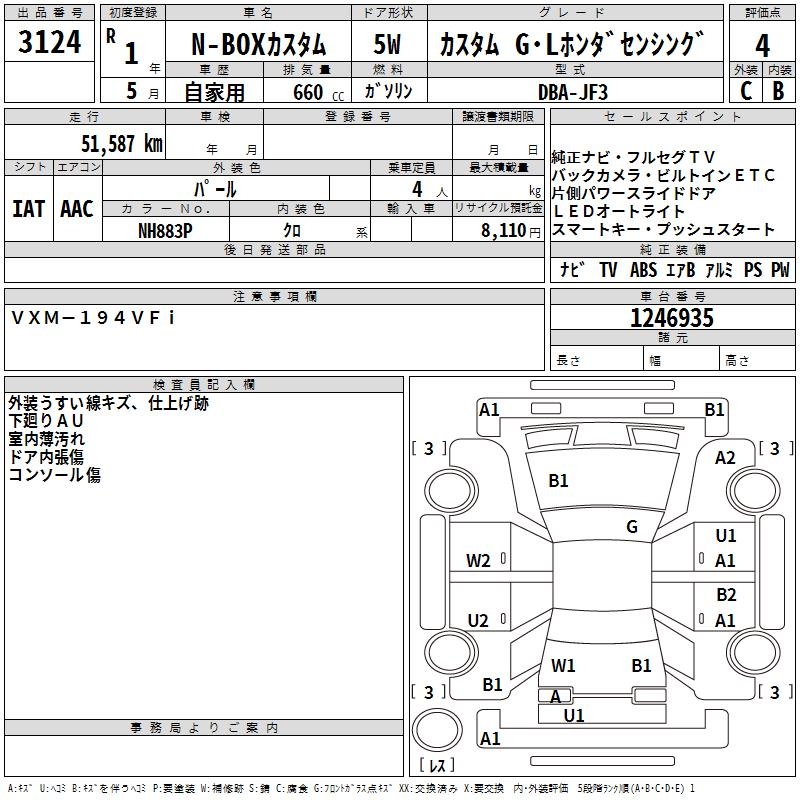The width and height of the screenshot is (800, 800).
Task: Click the 検査員記入欄 section header
Action: (204, 385)
